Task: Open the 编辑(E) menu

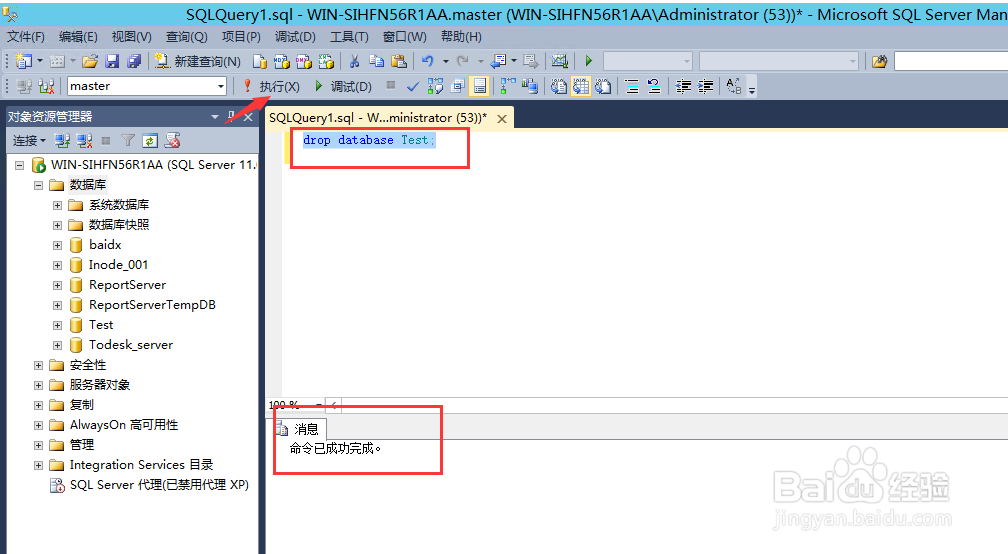Action: coord(78,37)
